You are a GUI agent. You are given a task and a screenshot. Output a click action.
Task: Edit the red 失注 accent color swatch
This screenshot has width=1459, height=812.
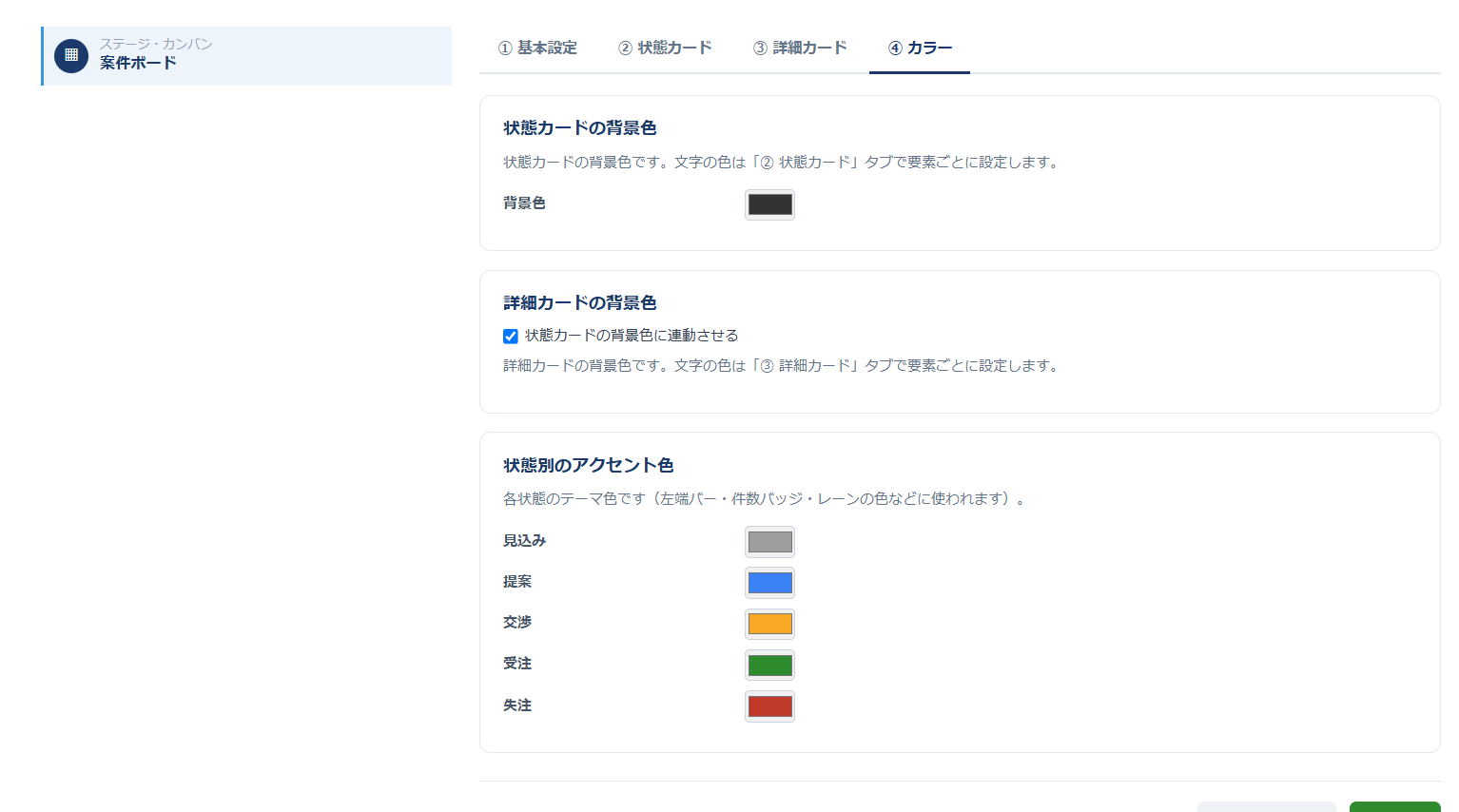pos(769,706)
